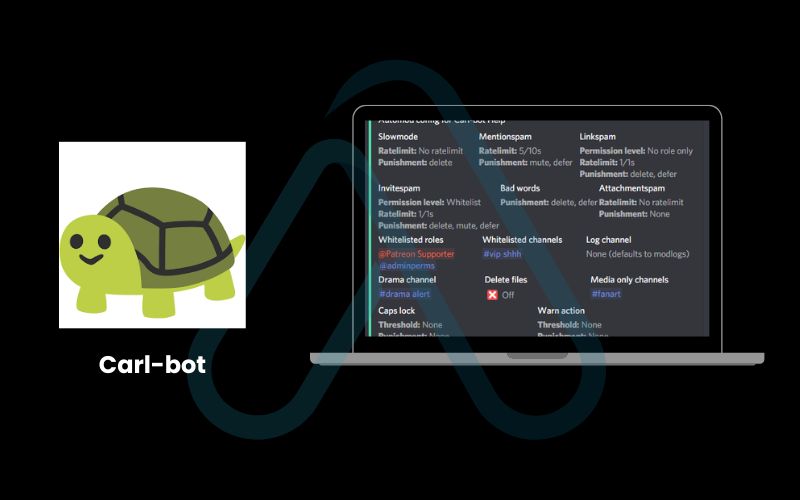
Task: Click the red X icon under Delete files
Action: click(x=492, y=295)
